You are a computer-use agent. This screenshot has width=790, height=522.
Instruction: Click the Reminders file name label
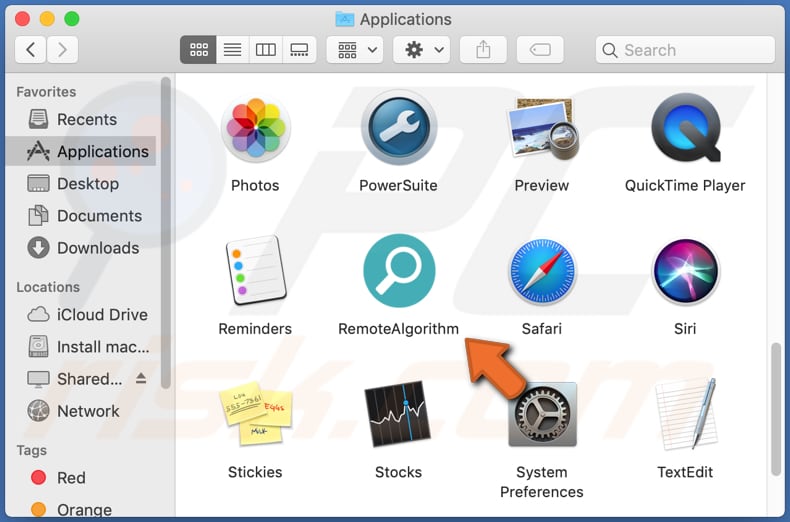pos(255,329)
